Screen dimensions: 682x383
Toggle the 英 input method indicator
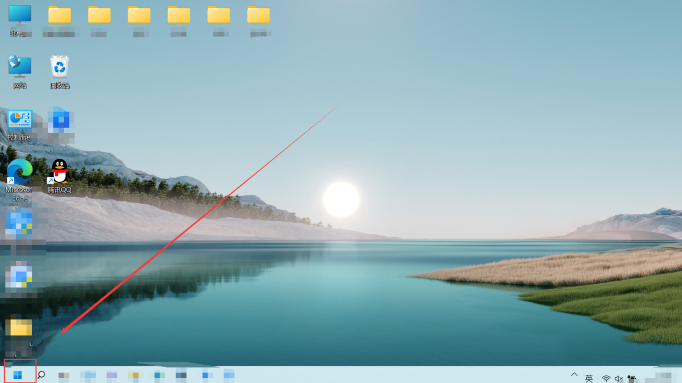[589, 378]
